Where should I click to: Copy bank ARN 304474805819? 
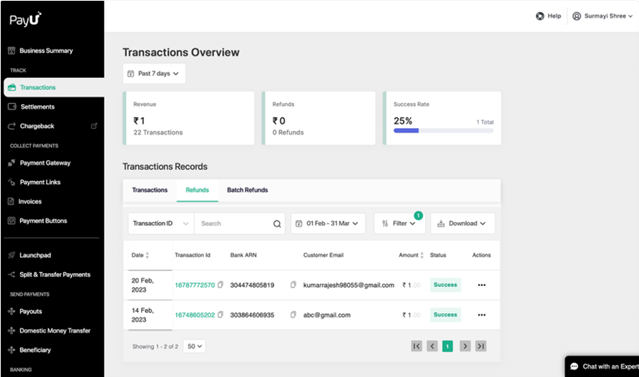coord(293,284)
